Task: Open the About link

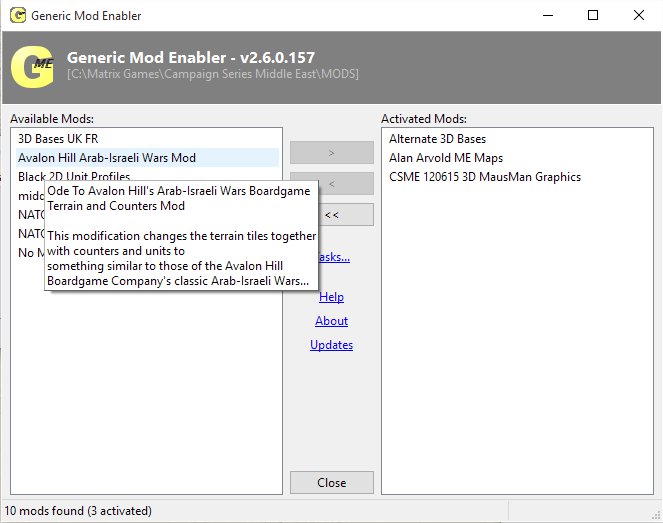Action: [332, 321]
